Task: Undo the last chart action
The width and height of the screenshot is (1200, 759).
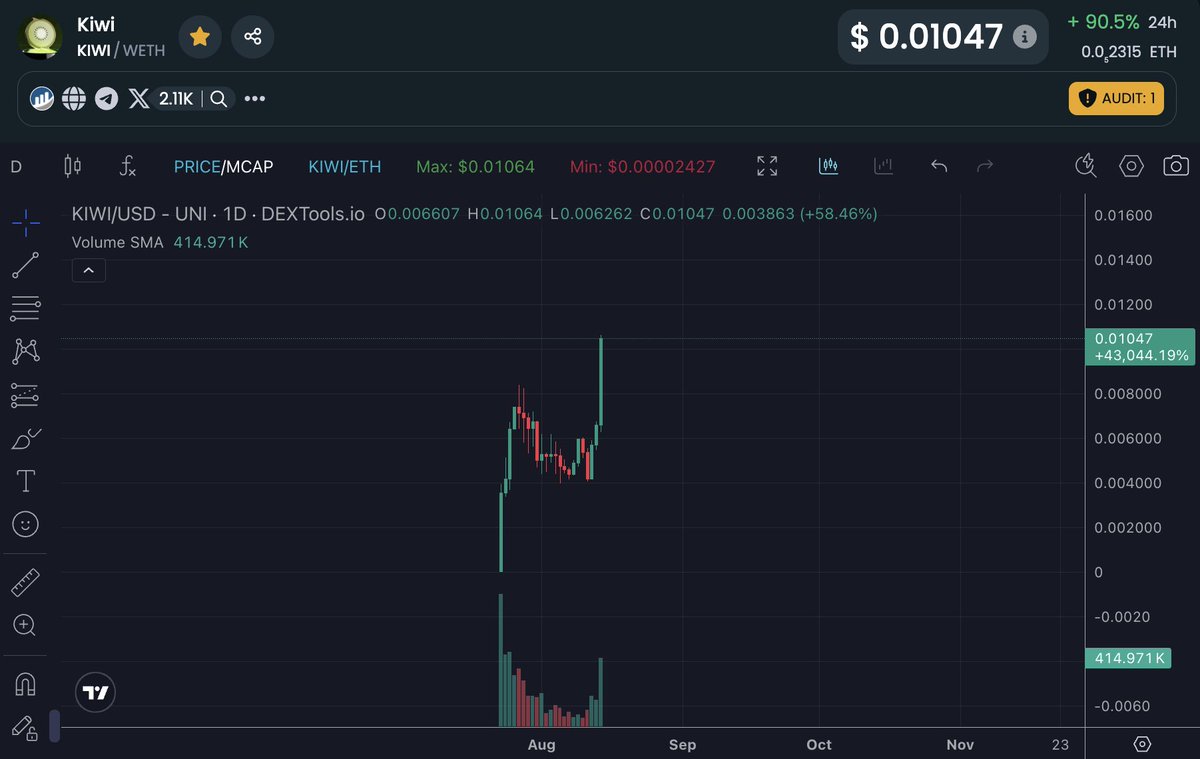Action: (939, 166)
